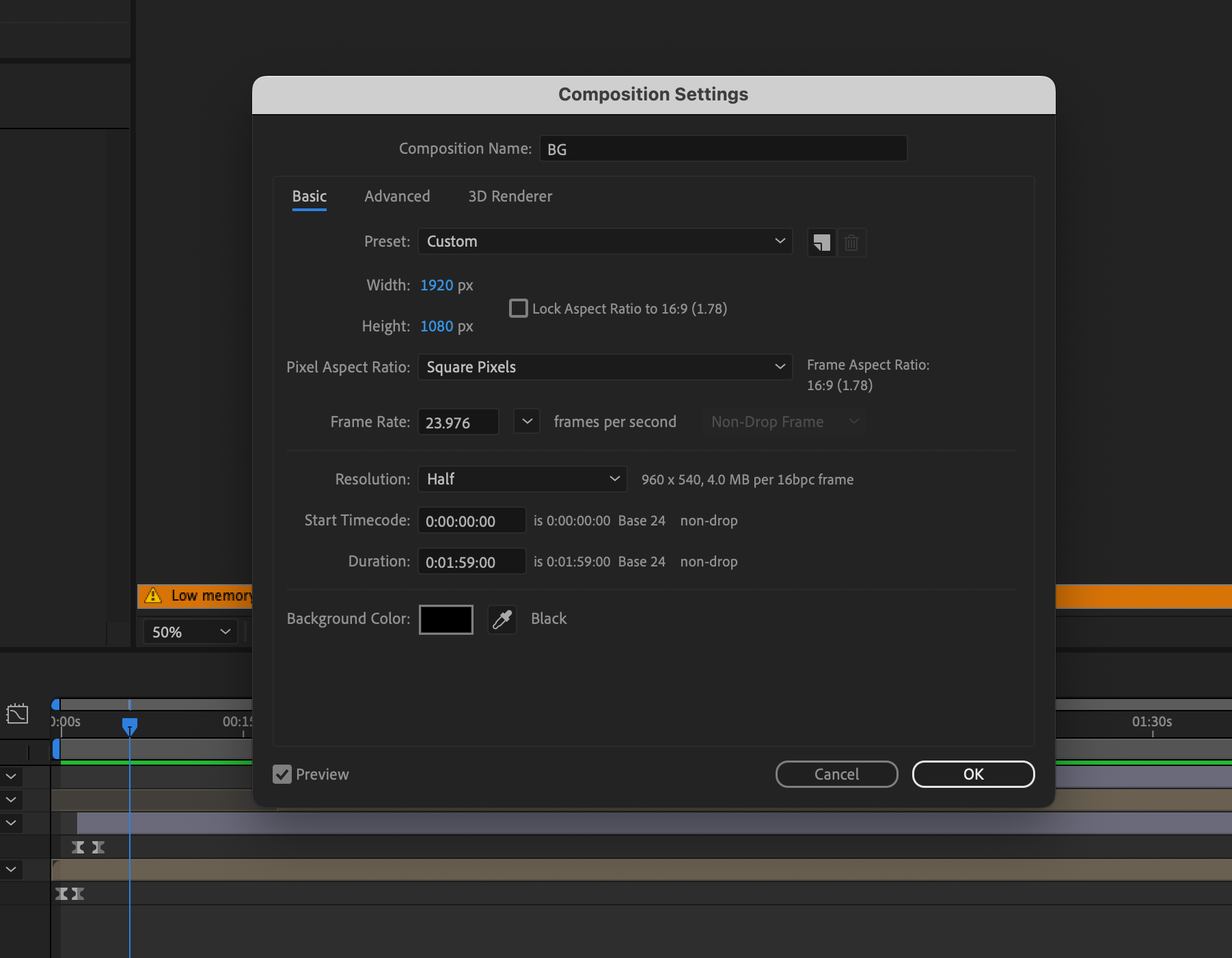Dismiss the dialog via Cancel

pos(836,774)
